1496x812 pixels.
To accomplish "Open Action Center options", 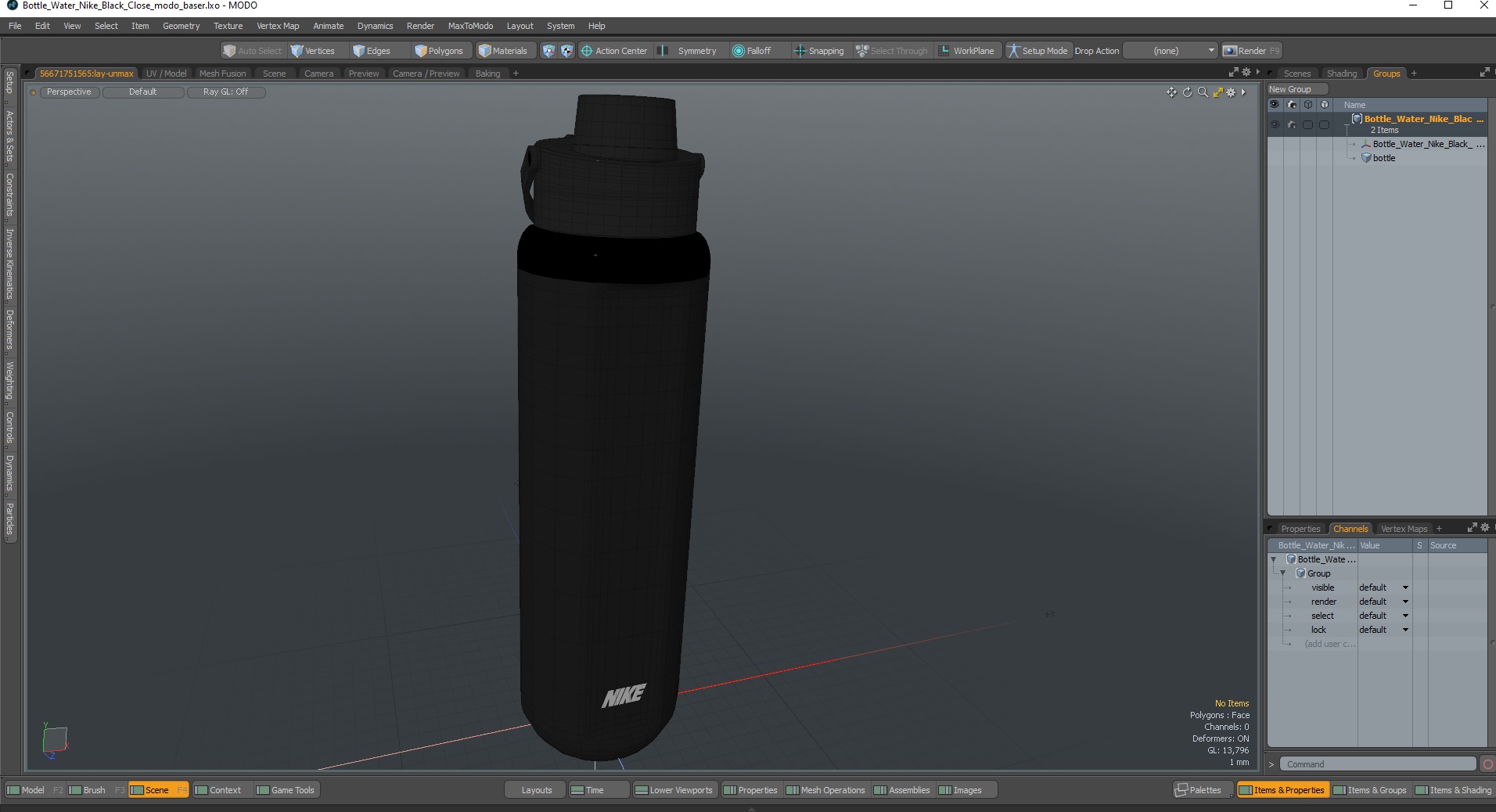I will pyautogui.click(x=614, y=51).
